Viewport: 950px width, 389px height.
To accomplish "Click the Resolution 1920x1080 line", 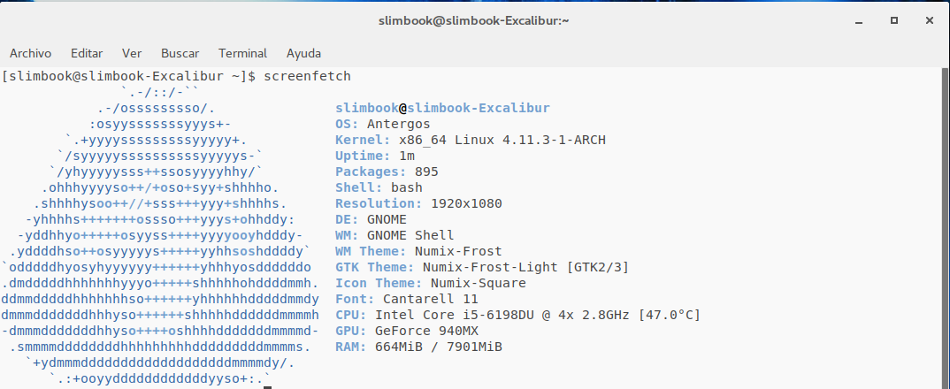I will tap(419, 204).
